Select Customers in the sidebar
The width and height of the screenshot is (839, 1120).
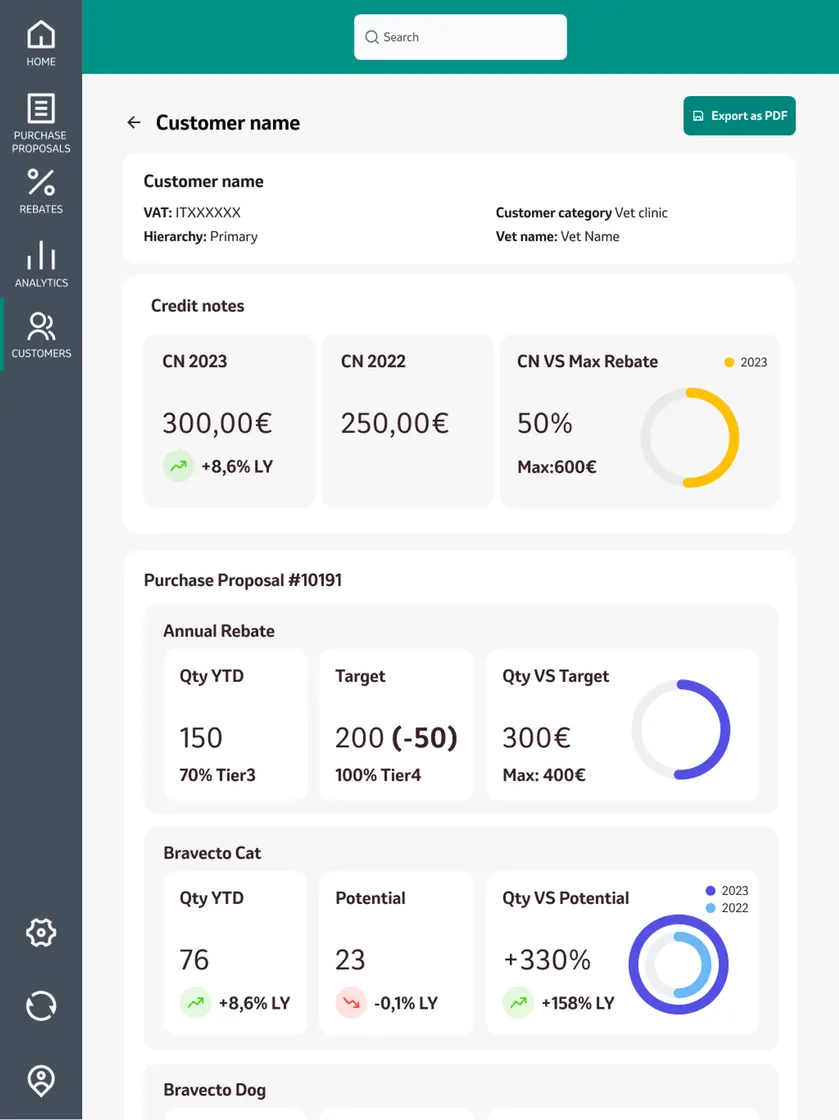point(41,335)
